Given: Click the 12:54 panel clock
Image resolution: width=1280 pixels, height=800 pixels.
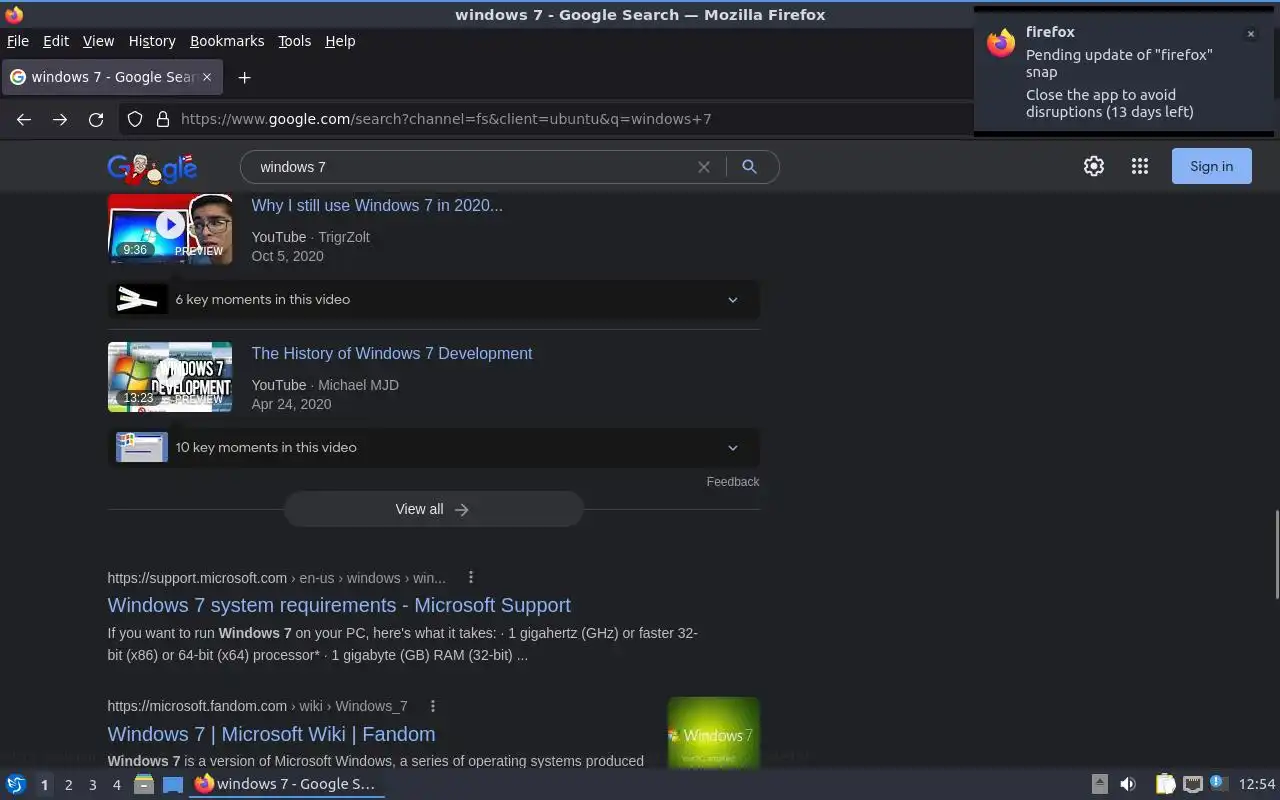Looking at the screenshot, I should tap(1256, 784).
